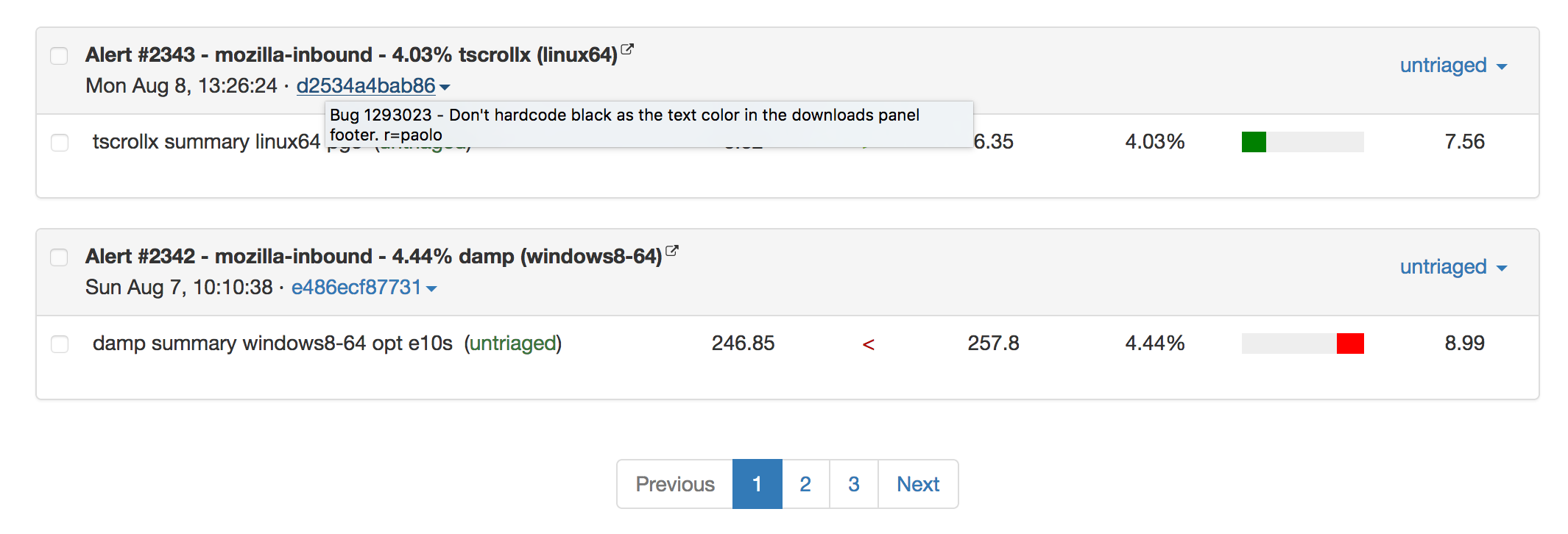Click the Next page button
Screen dimensions: 1568x534
point(918,484)
